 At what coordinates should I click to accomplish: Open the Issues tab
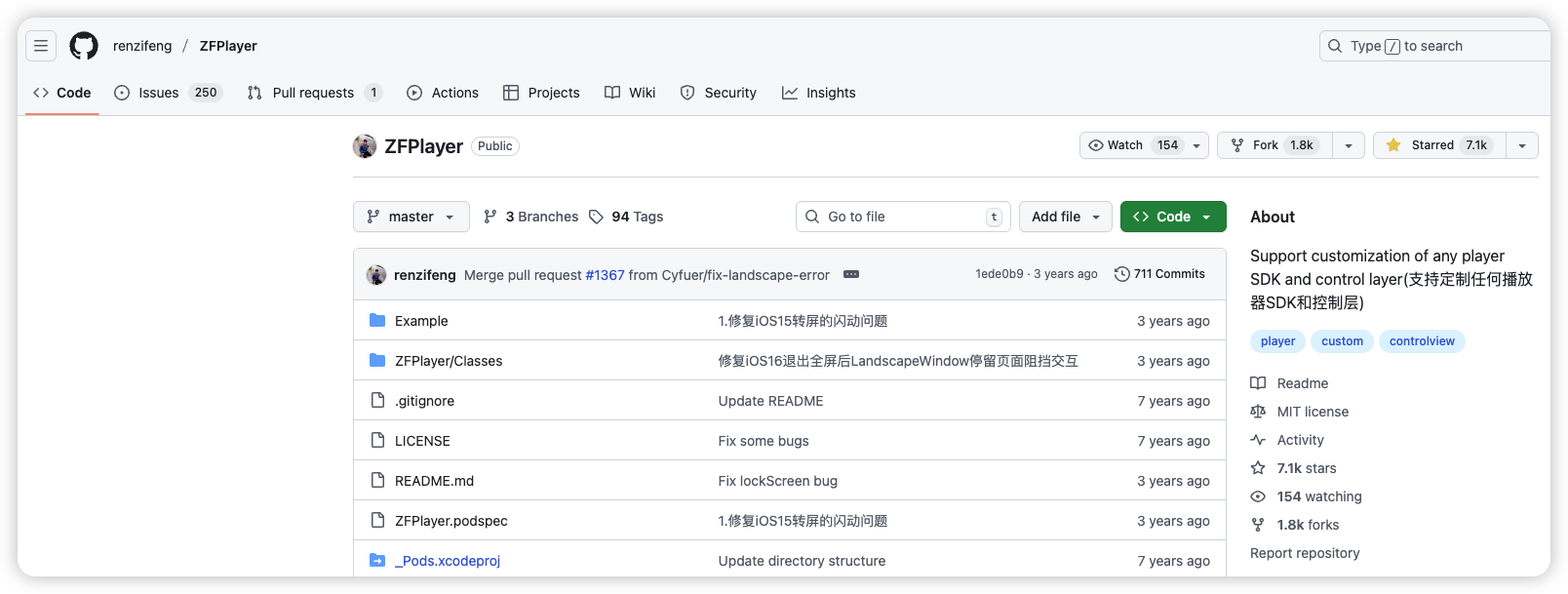[x=169, y=93]
